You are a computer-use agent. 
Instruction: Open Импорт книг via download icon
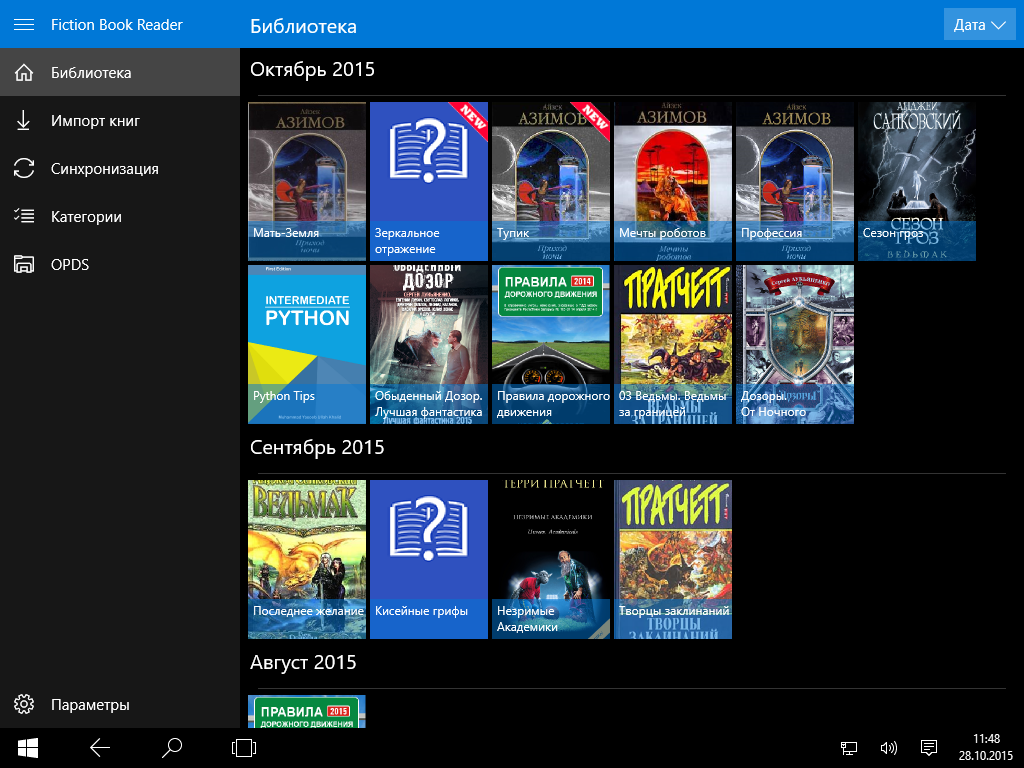24,120
